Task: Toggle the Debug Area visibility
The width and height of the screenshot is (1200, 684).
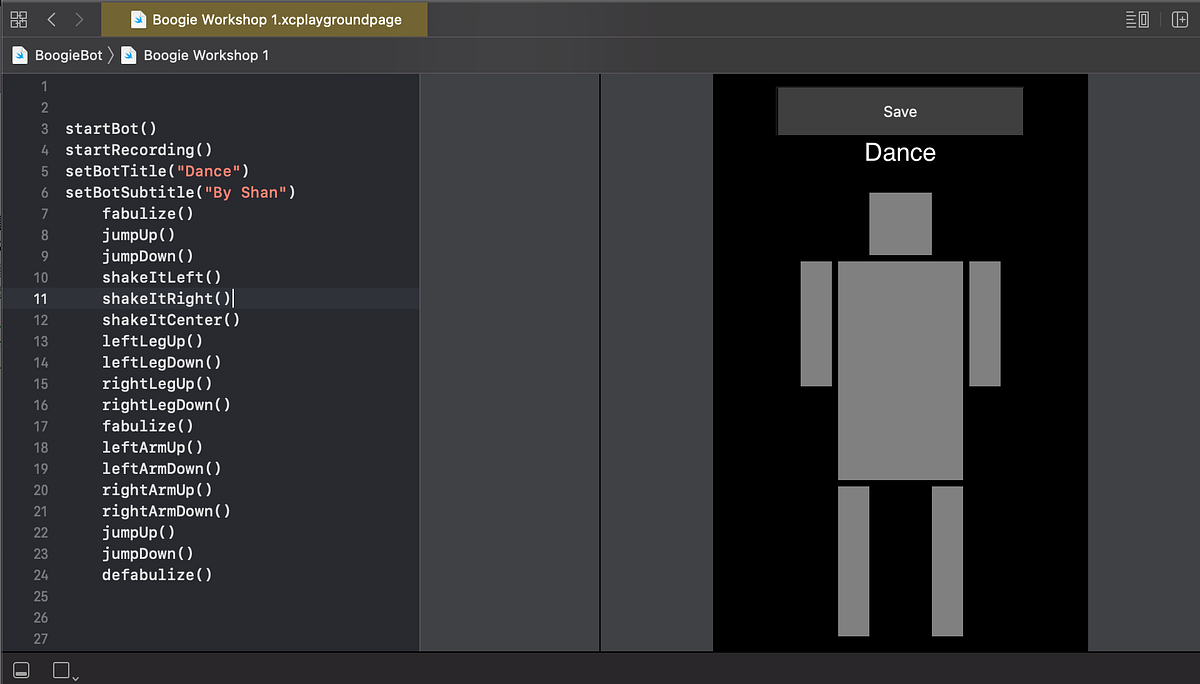Action: coord(20,670)
